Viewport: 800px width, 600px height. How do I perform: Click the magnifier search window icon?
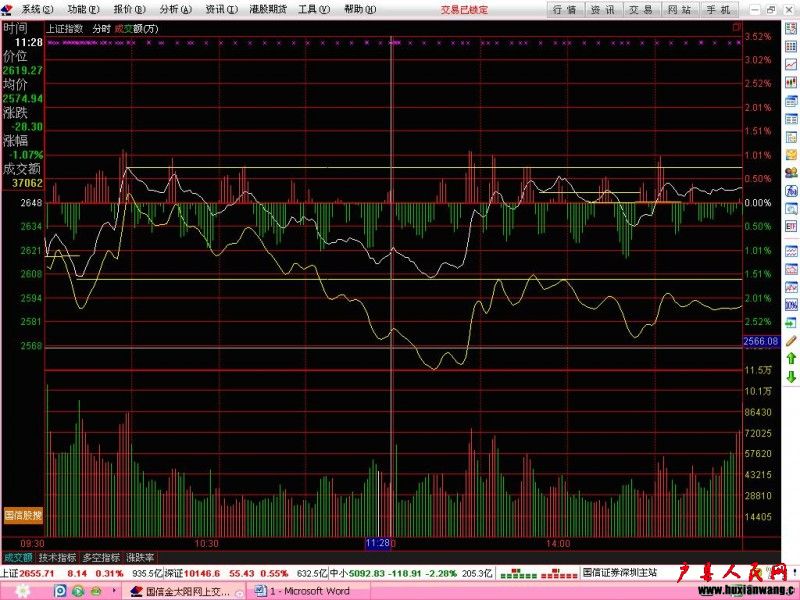791,208
